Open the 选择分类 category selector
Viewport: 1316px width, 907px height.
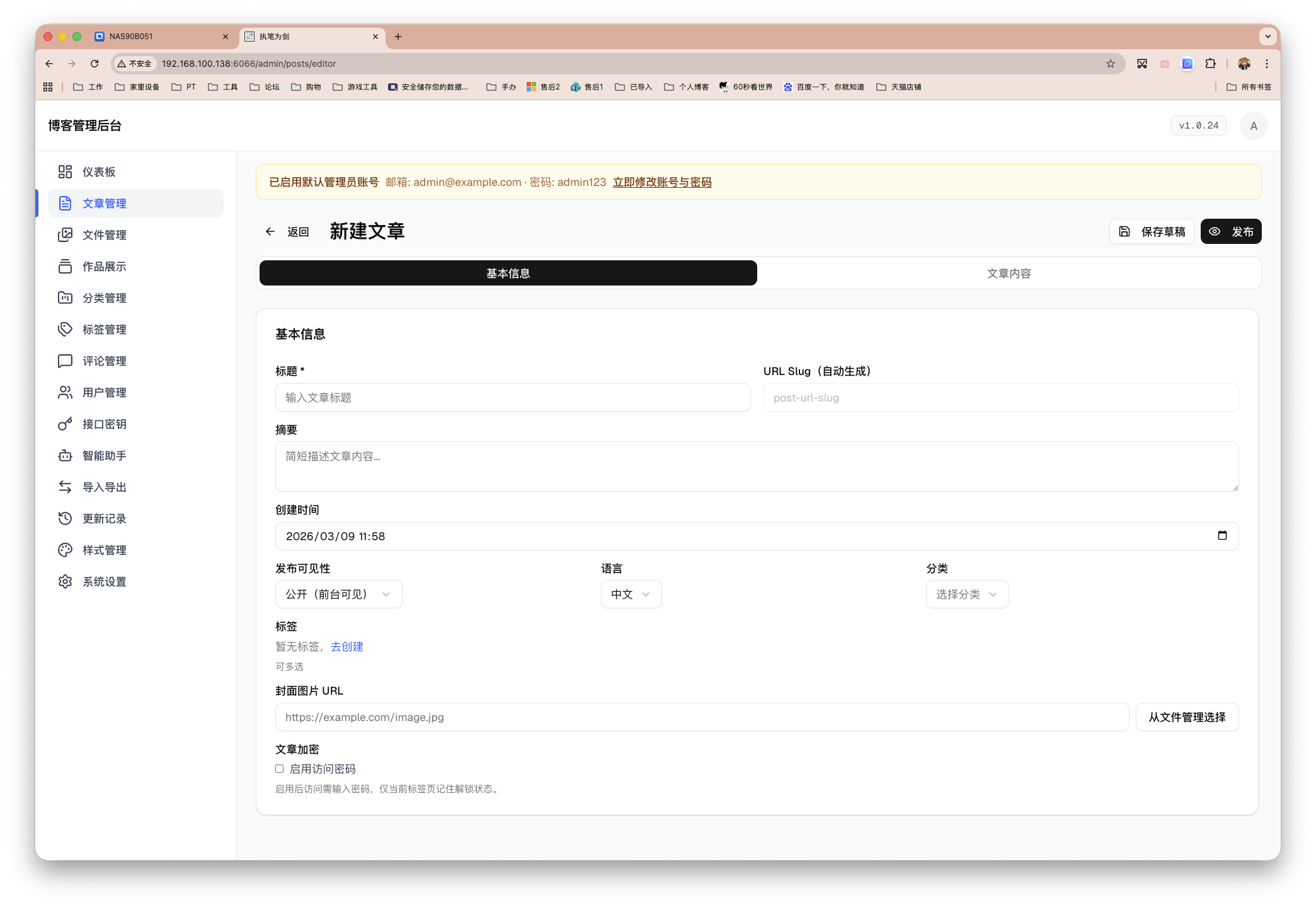coord(967,594)
